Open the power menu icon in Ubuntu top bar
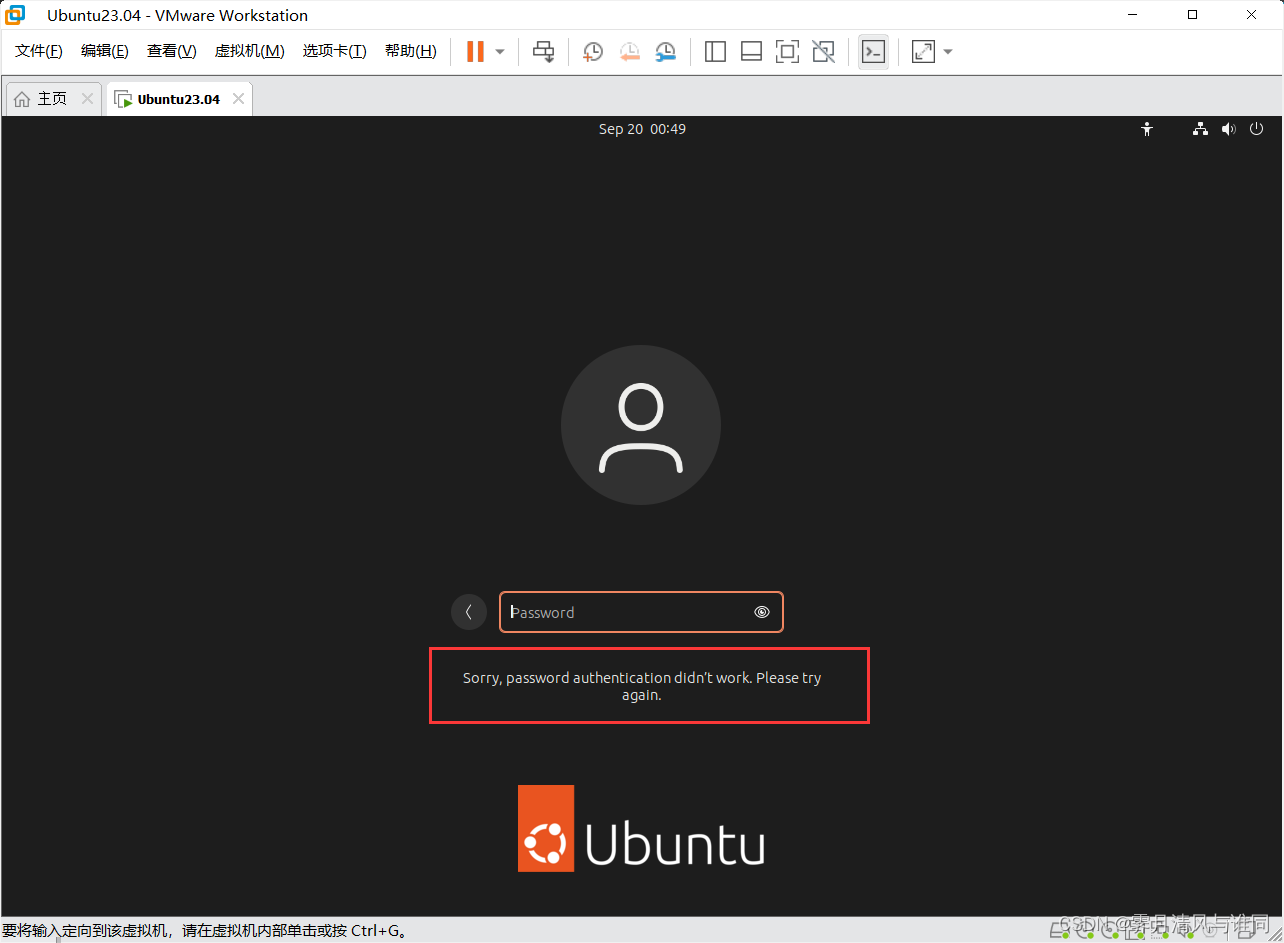Viewport: 1284px width, 943px height. coord(1256,129)
